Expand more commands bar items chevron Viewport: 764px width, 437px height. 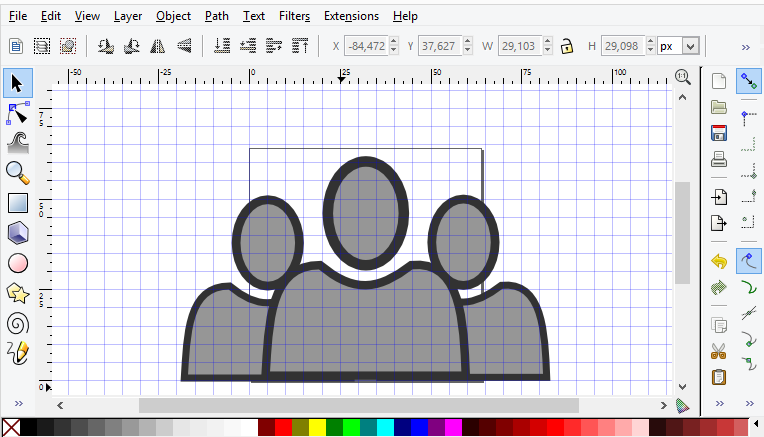[x=720, y=403]
